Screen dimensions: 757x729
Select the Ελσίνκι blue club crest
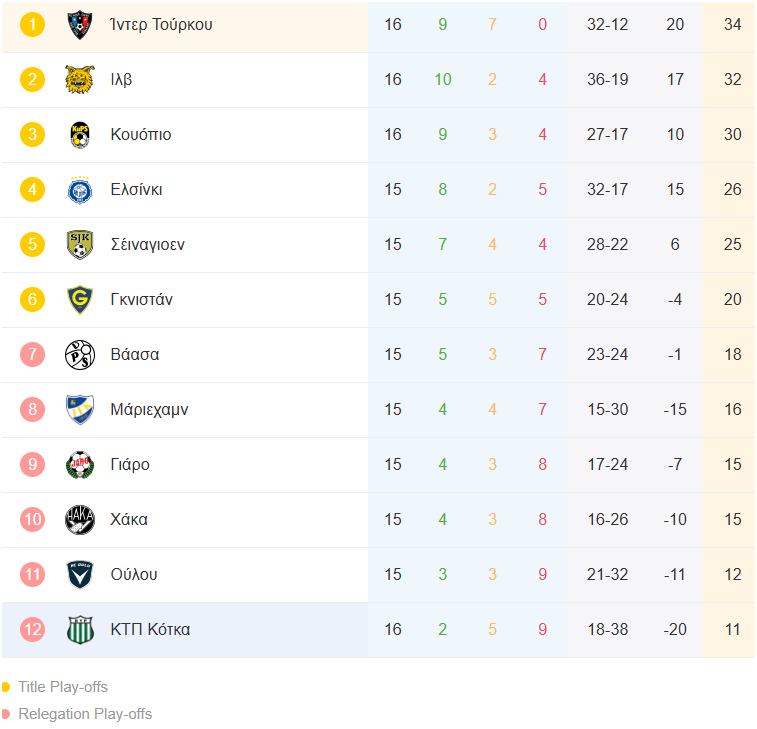(x=80, y=190)
